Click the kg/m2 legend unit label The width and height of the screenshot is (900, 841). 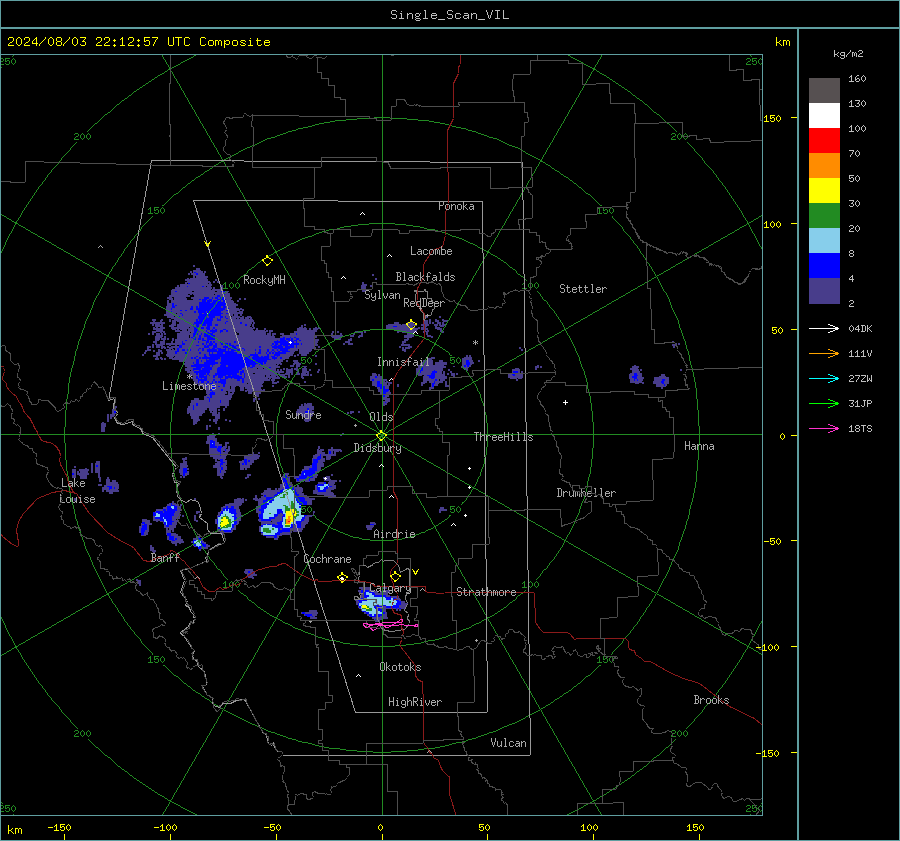click(x=848, y=54)
